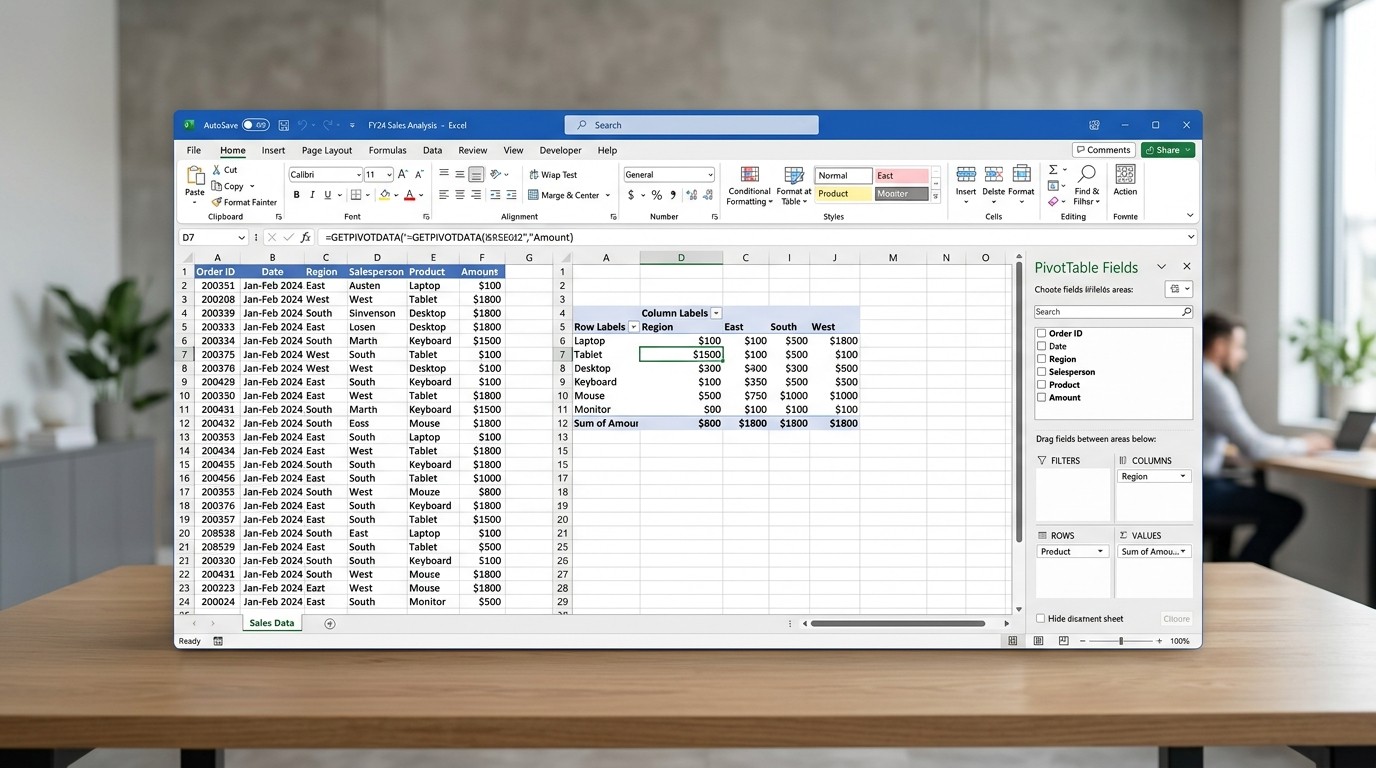The height and width of the screenshot is (768, 1376).
Task: Check the Date field checkbox
Action: pos(1042,346)
